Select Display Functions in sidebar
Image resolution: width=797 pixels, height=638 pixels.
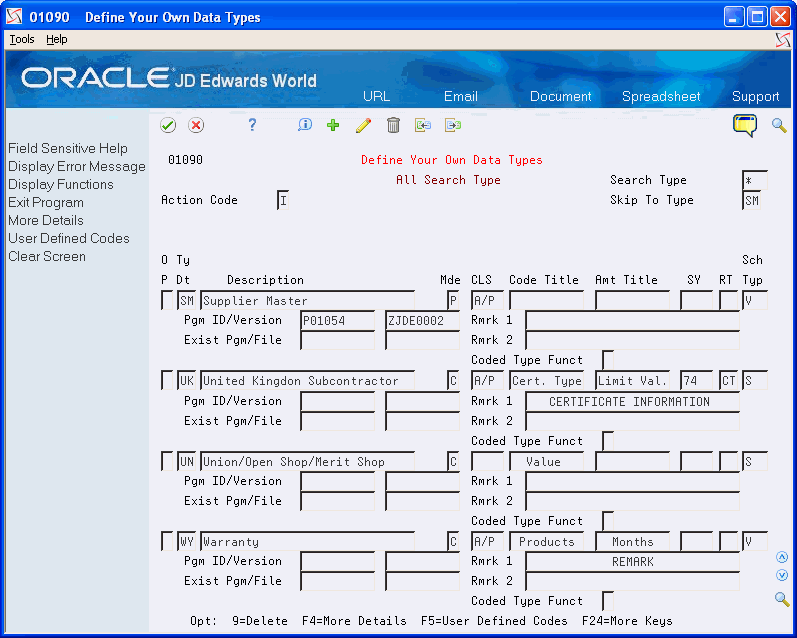(60, 184)
